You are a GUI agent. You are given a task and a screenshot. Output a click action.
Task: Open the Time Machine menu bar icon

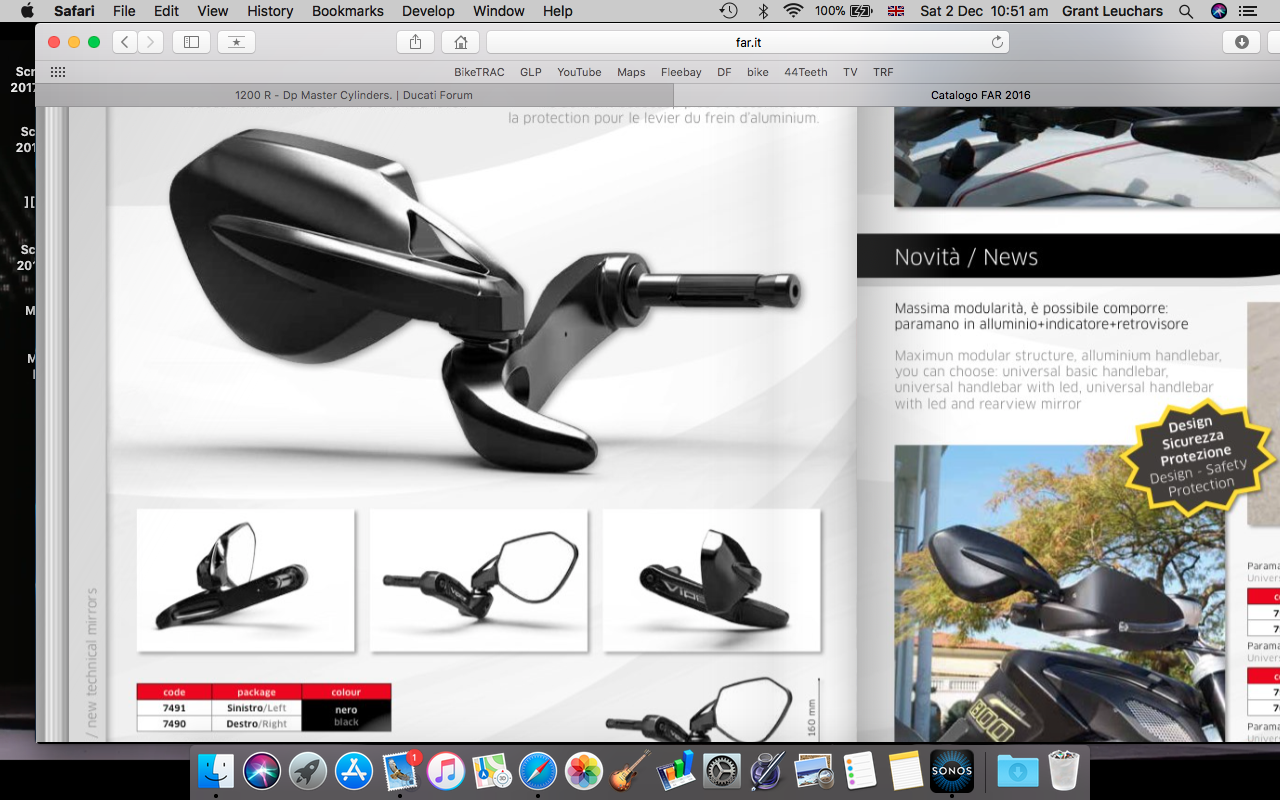(x=729, y=11)
